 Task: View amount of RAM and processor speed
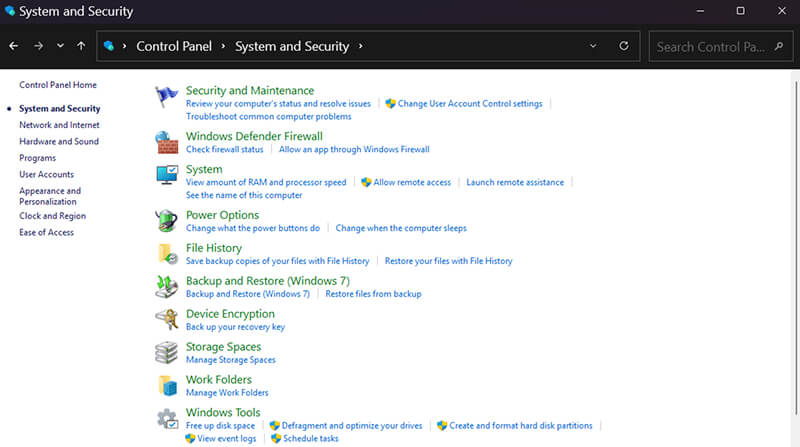click(266, 182)
